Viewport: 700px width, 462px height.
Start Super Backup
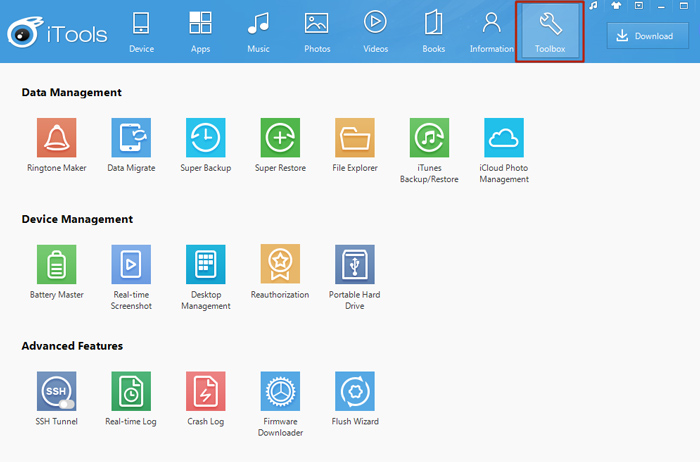tap(206, 137)
